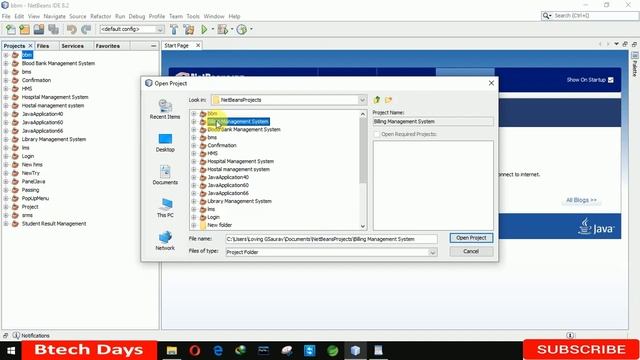This screenshot has width=640, height=360.
Task: Open the default config dropdown
Action: 160,29
